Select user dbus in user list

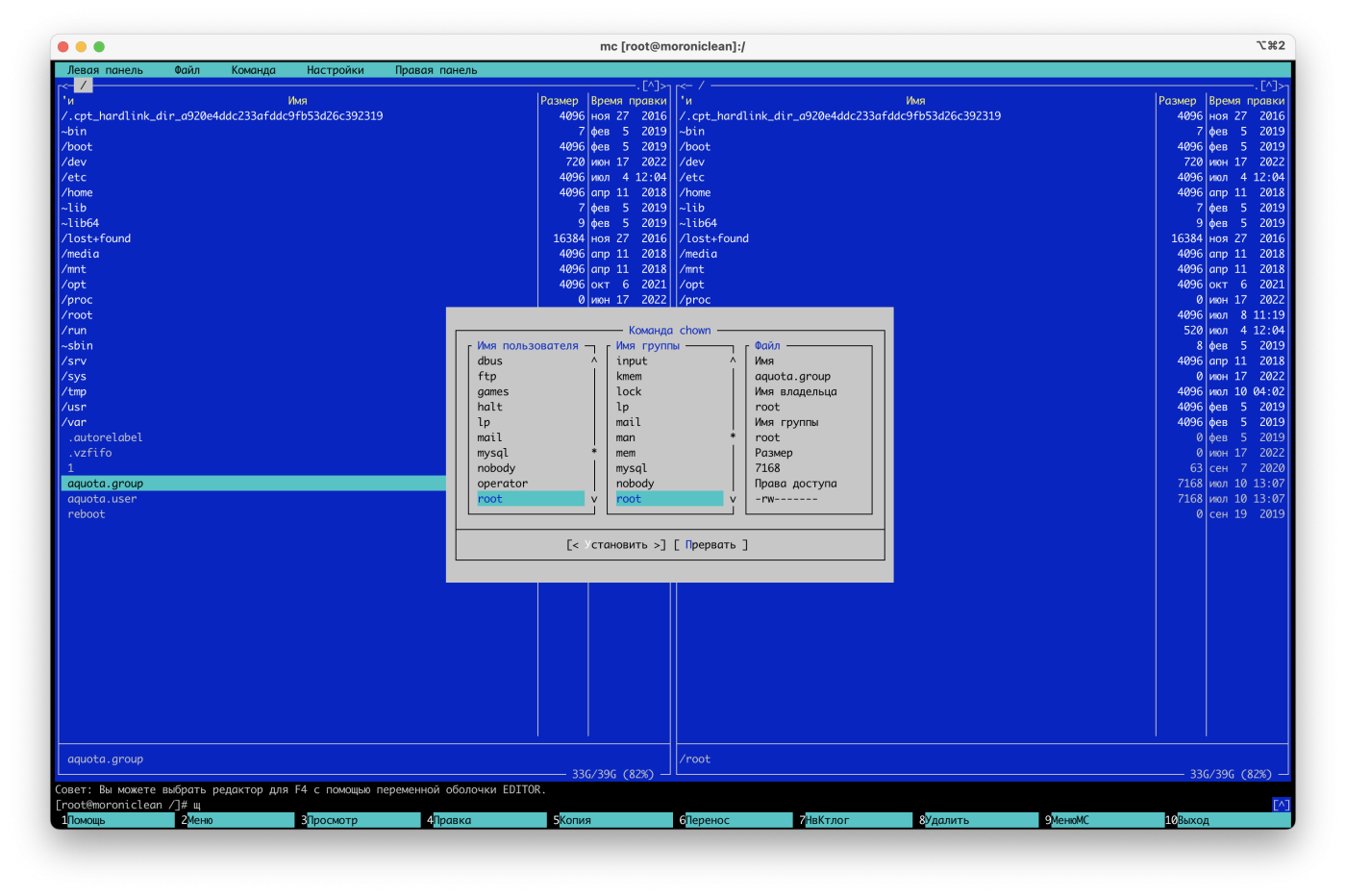coord(490,361)
